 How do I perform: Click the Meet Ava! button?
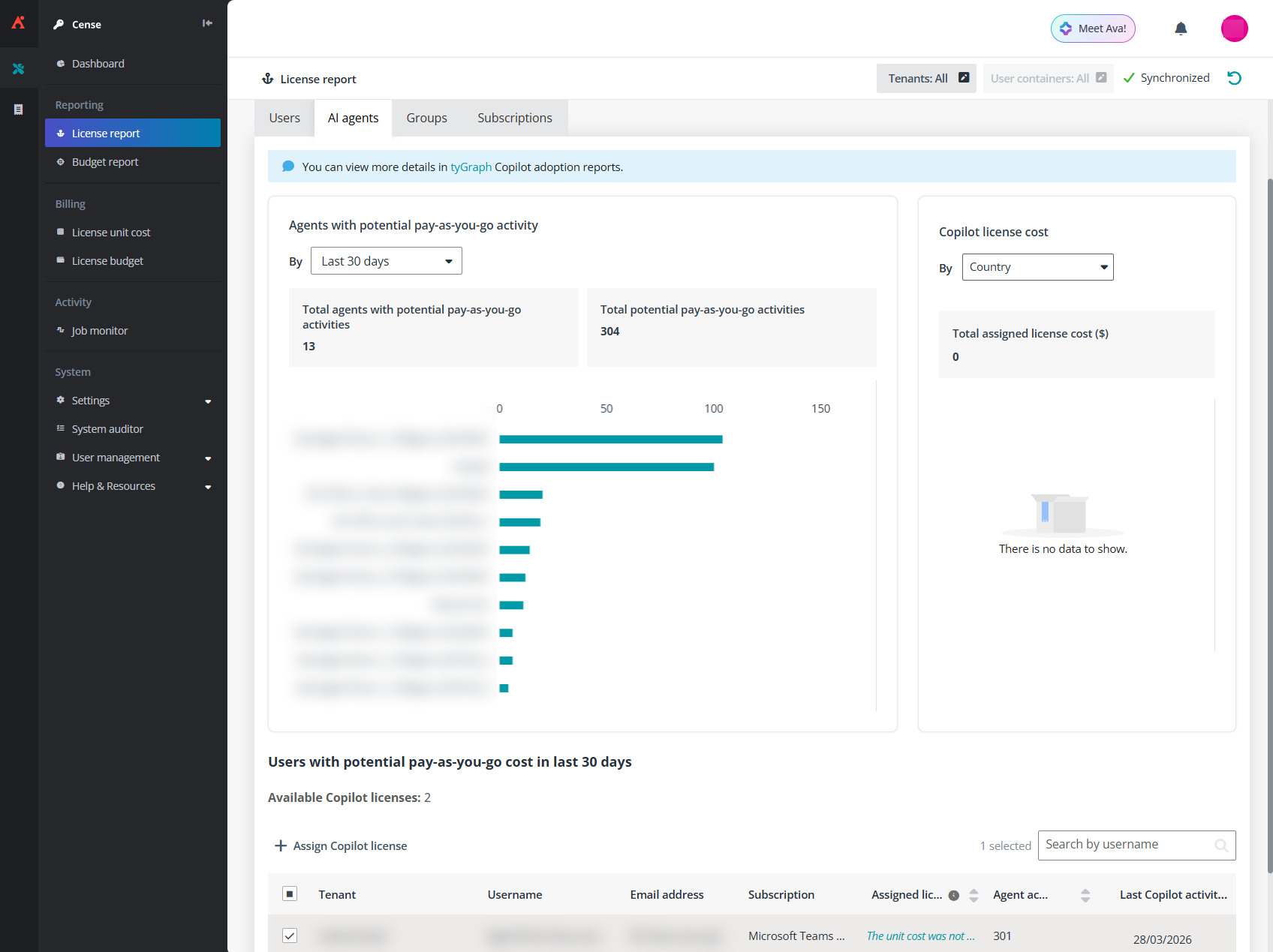point(1093,29)
